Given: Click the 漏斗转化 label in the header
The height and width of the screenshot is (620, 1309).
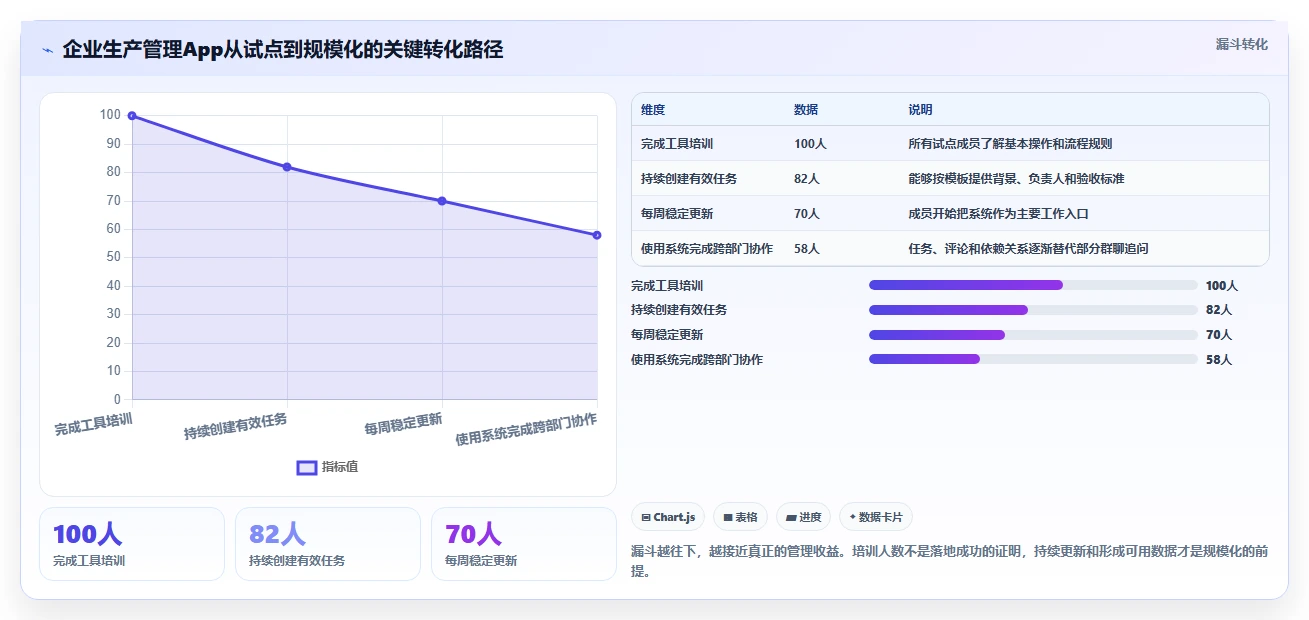Looking at the screenshot, I should [1242, 44].
